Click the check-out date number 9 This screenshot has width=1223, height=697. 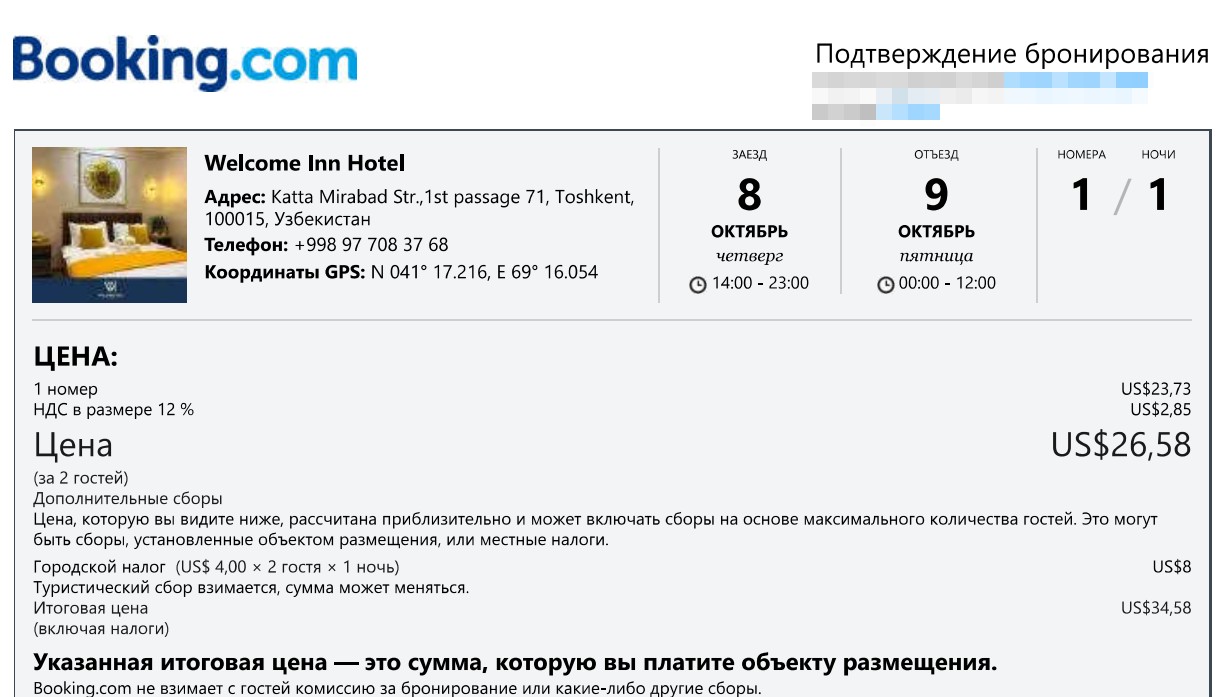pyautogui.click(x=936, y=195)
